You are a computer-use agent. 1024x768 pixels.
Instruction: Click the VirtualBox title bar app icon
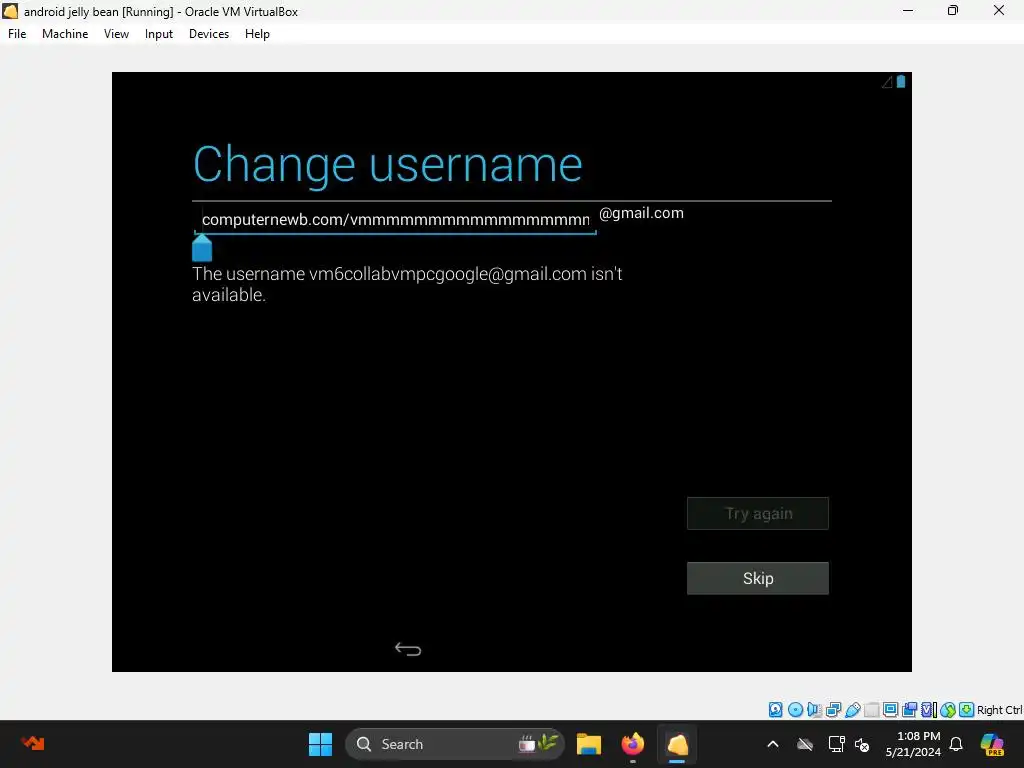(10, 11)
